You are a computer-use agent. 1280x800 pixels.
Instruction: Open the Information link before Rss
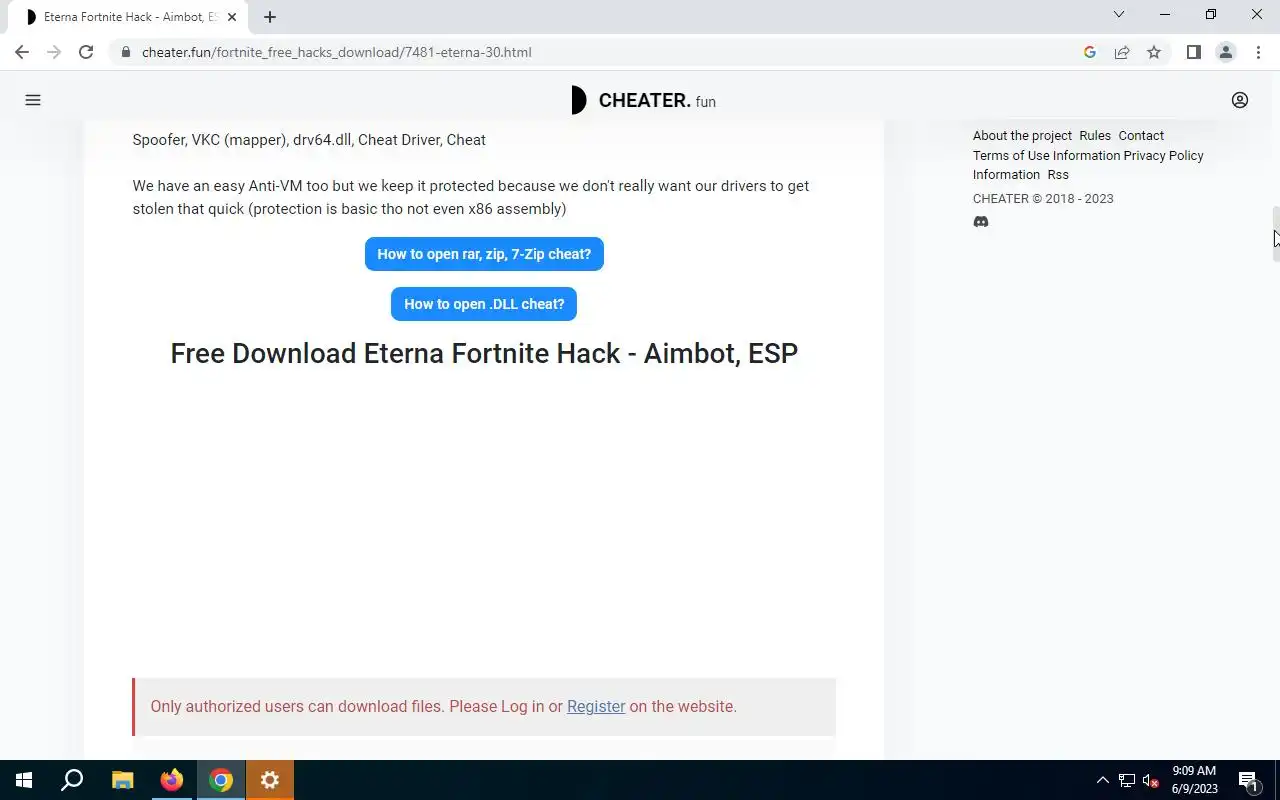(x=1006, y=175)
